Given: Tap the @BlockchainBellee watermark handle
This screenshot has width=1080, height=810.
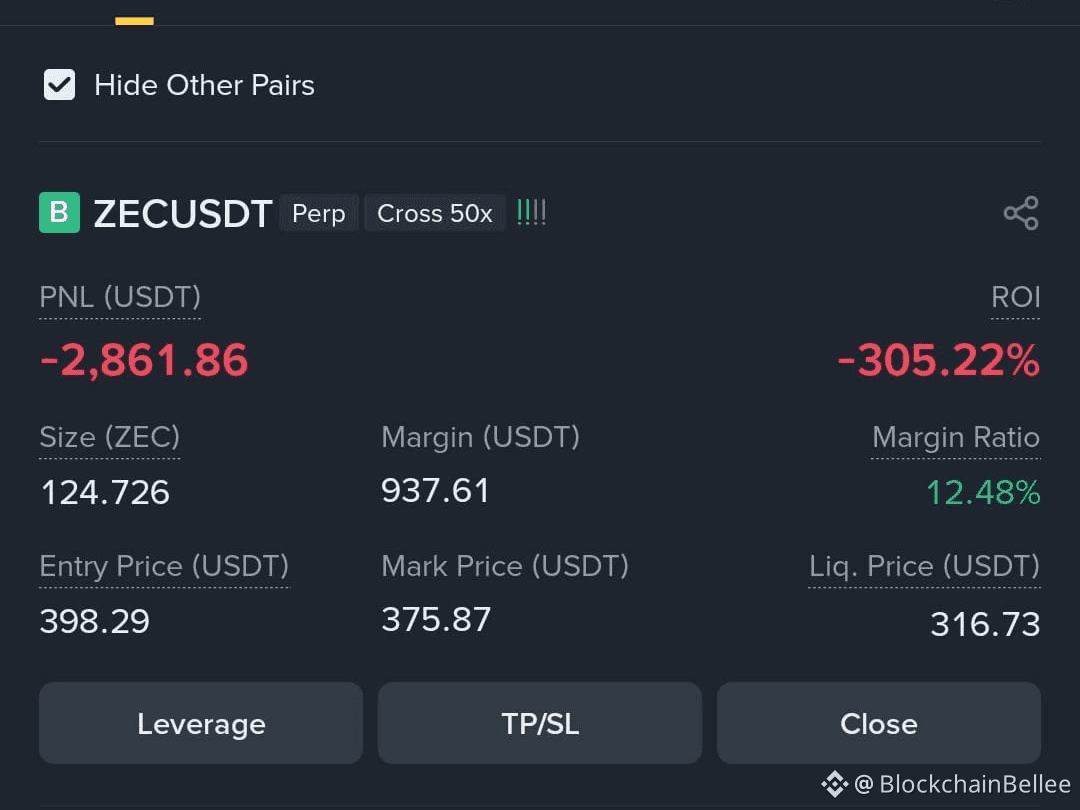Looking at the screenshot, I should (962, 784).
